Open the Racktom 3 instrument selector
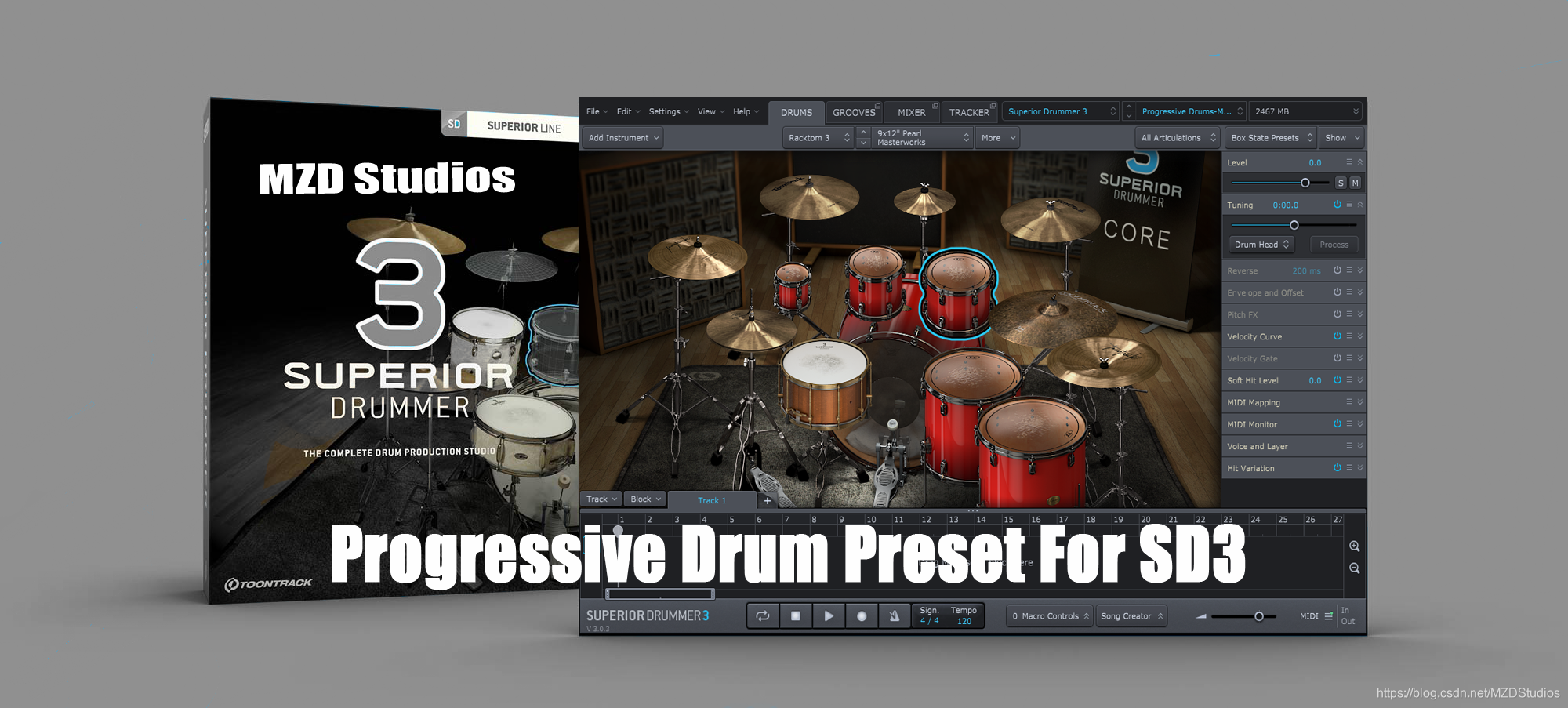 (x=818, y=138)
